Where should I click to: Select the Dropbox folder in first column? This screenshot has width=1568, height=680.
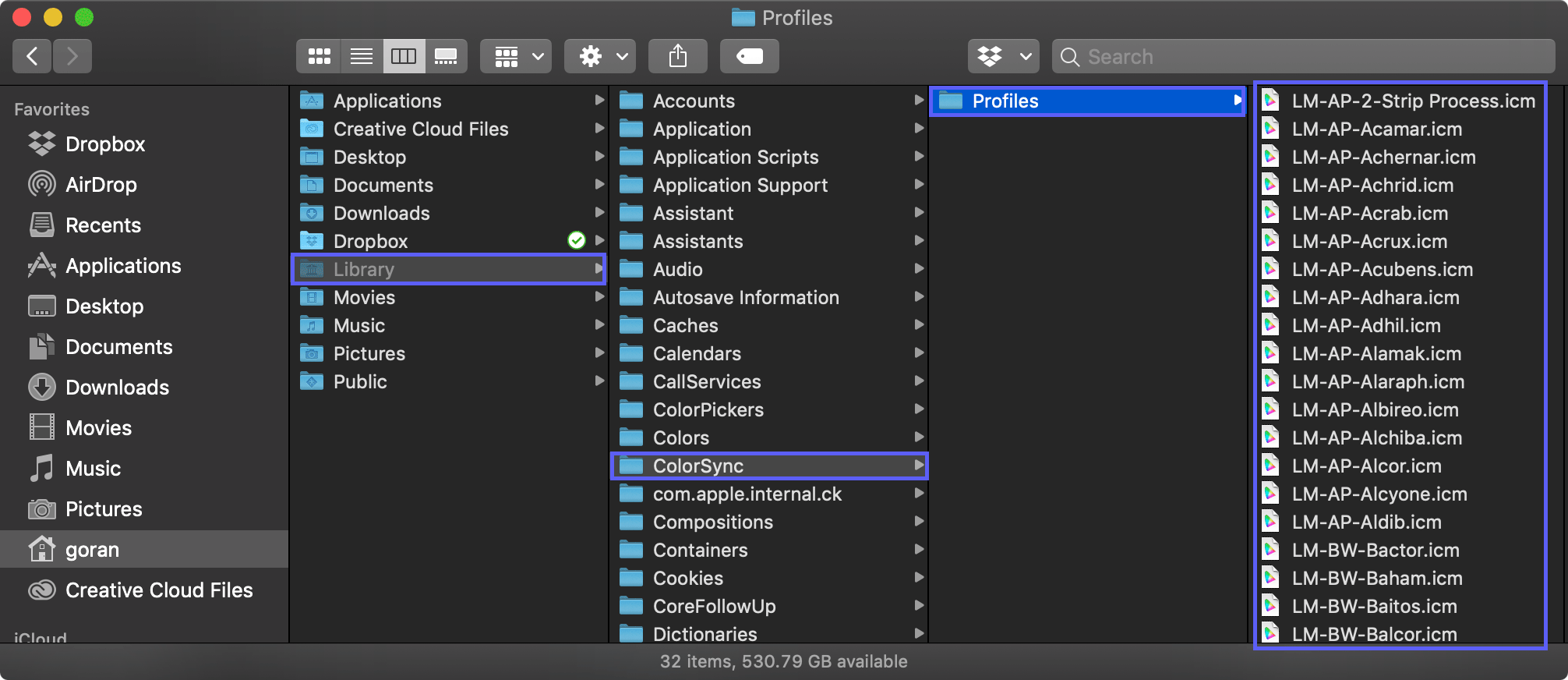(x=449, y=241)
